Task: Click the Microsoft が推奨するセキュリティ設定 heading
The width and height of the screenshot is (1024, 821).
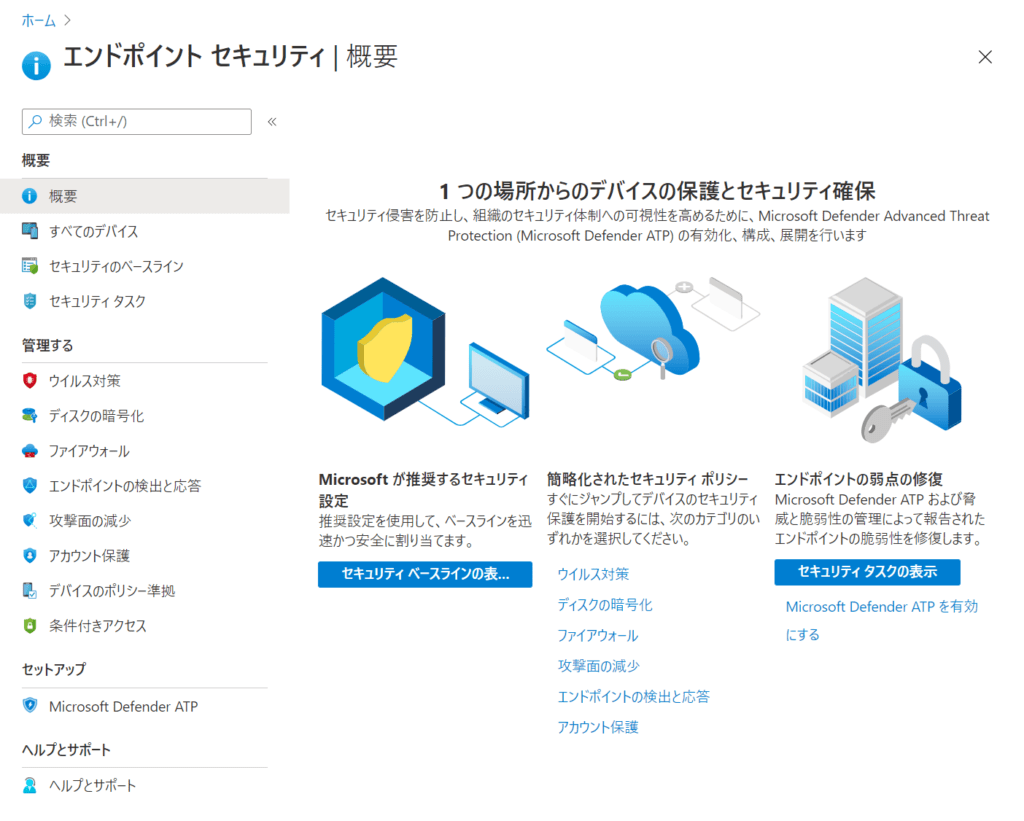Action: pyautogui.click(x=424, y=490)
